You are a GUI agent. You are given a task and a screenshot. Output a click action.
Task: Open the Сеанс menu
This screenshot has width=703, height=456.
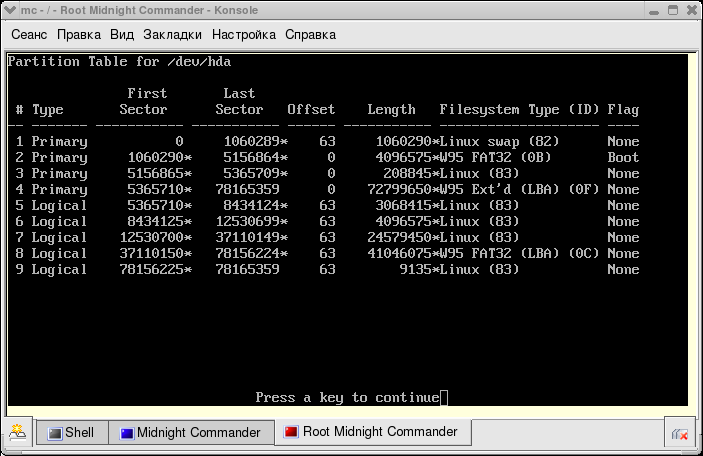click(29, 35)
